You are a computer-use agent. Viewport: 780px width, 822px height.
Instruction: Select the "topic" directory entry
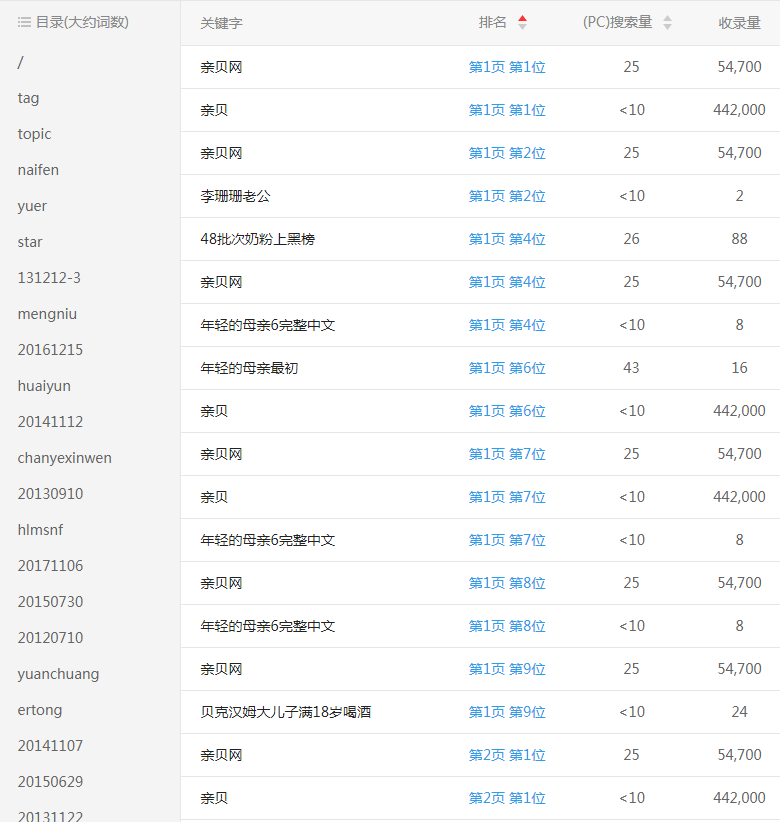coord(34,134)
